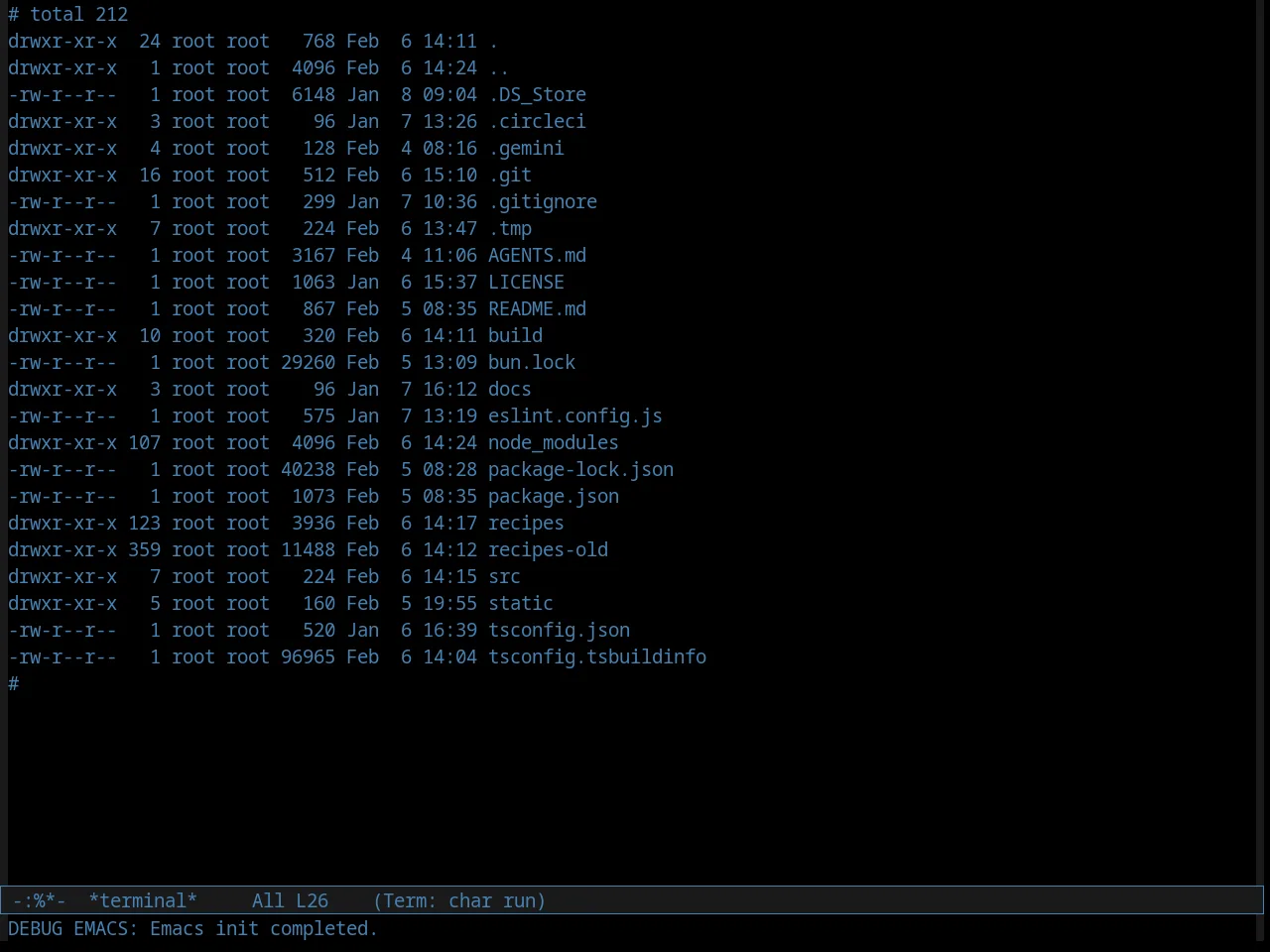Click the AGENTS.md file name
The height and width of the screenshot is (952, 1270).
[x=537, y=256]
